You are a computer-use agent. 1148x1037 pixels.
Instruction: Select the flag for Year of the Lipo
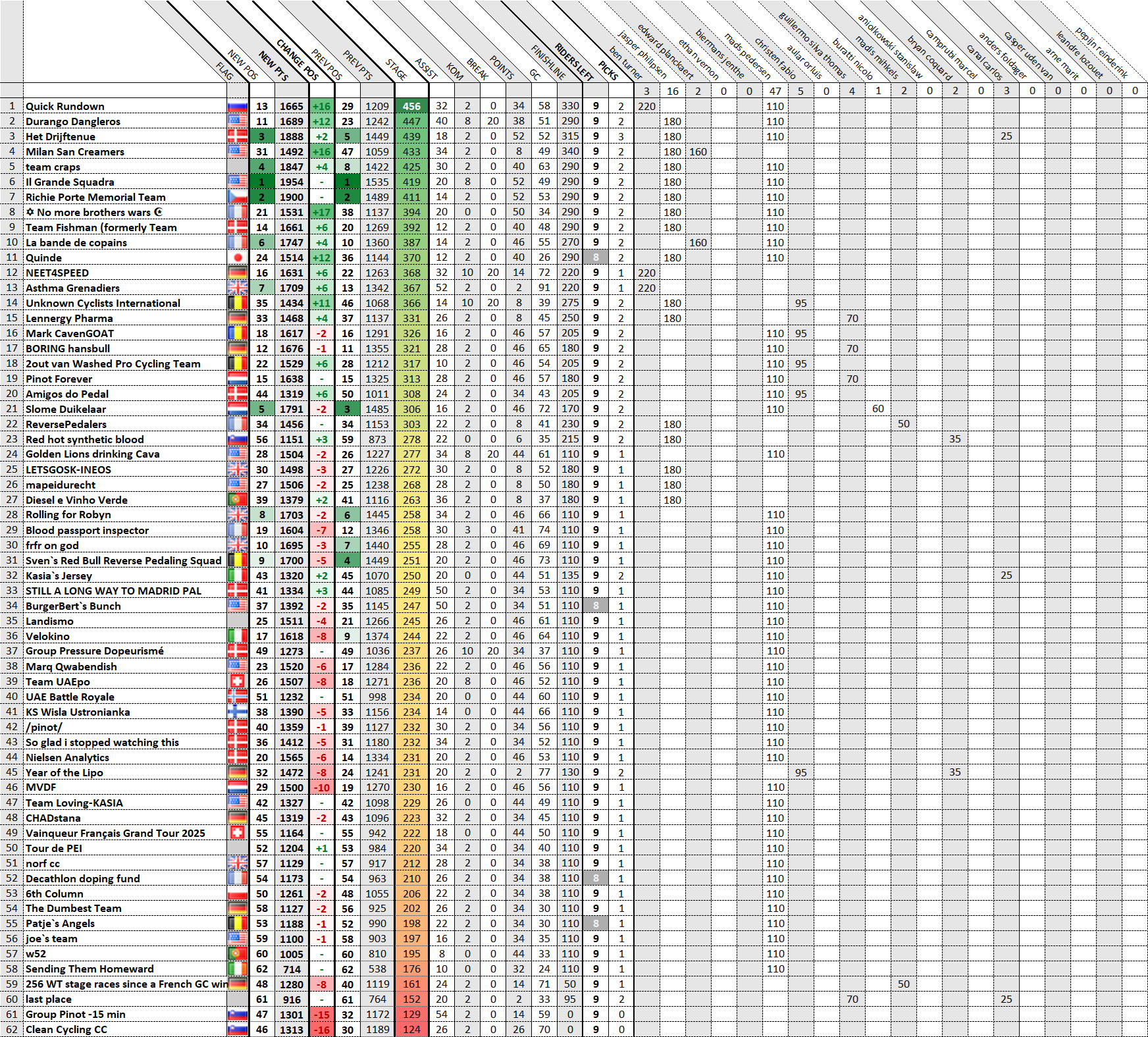click(237, 772)
